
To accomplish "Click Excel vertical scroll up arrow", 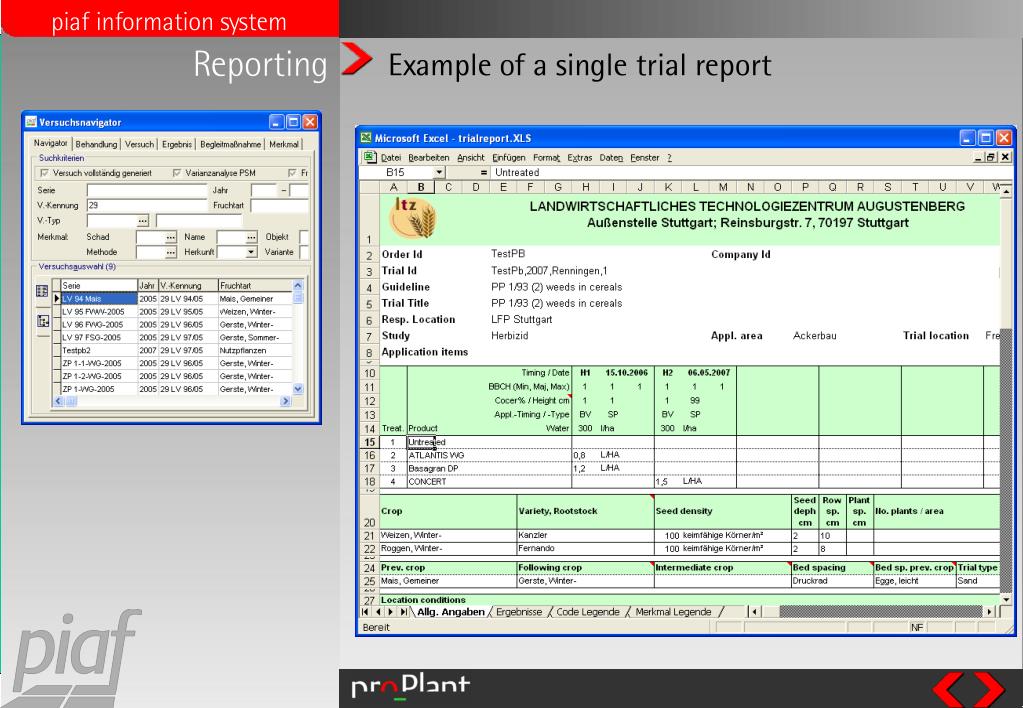I will [1005, 192].
